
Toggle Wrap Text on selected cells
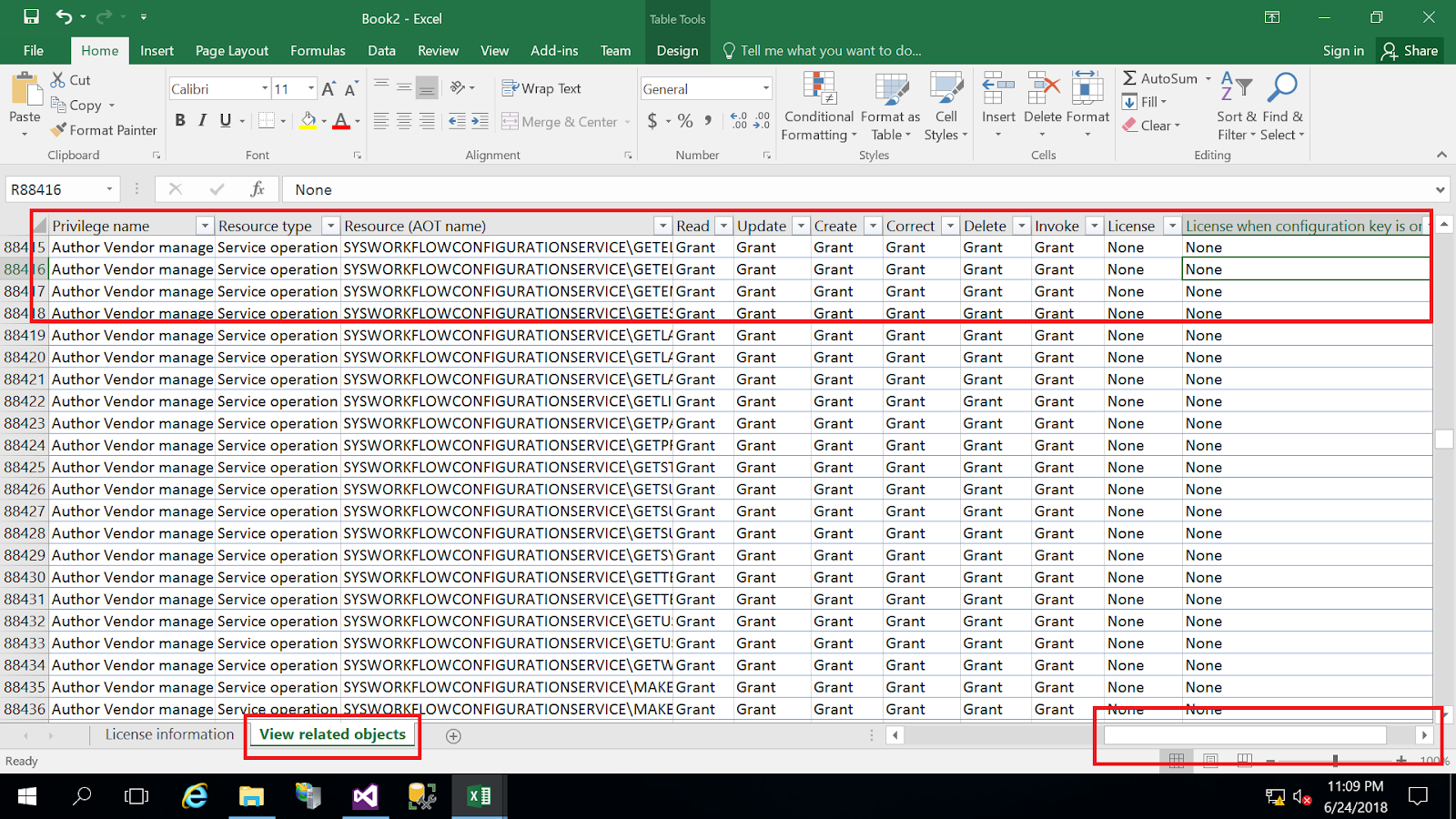541,88
